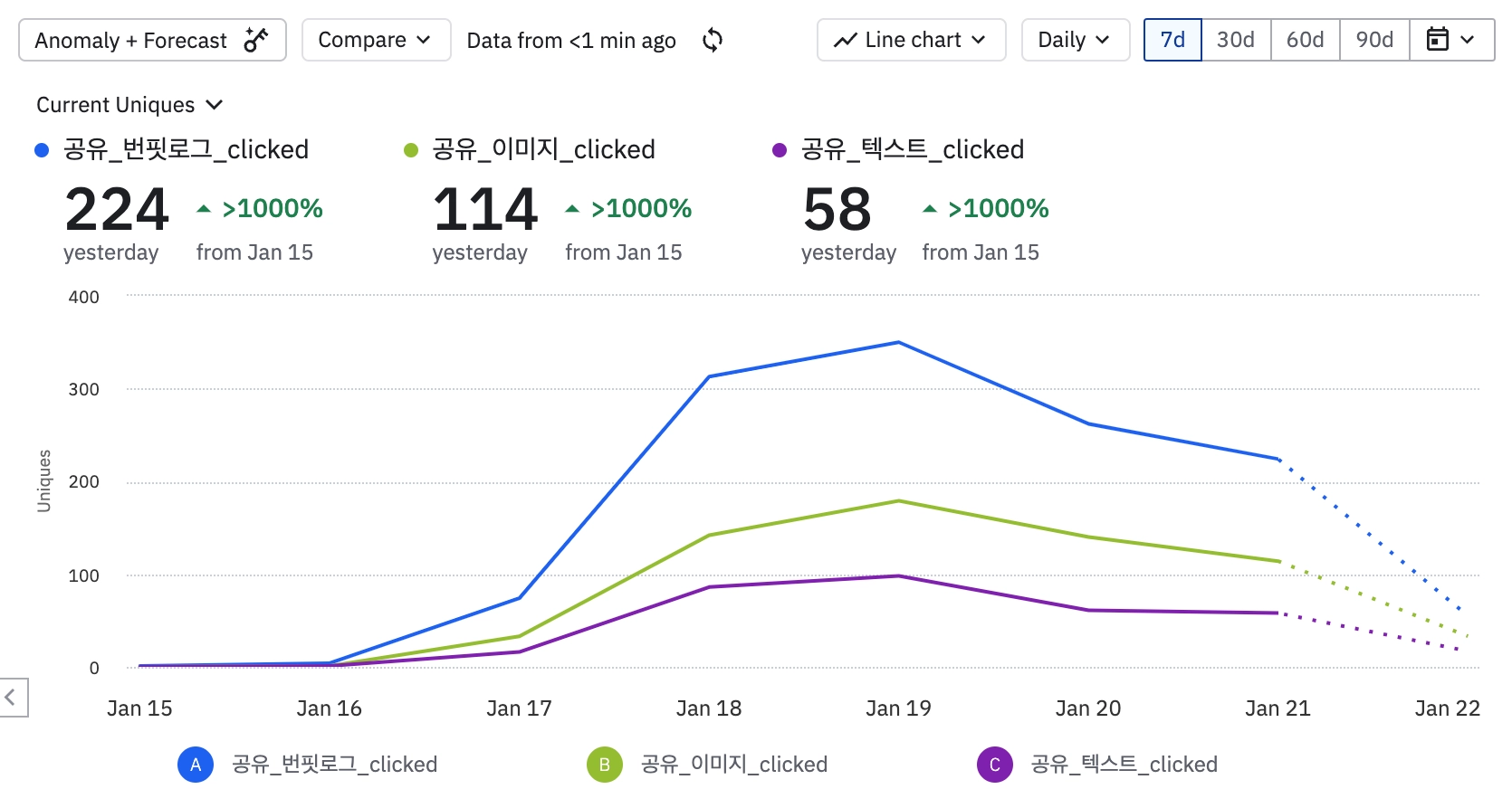Toggle 공유_텍스트_clicked series in bottom legend
Image resolution: width=1512 pixels, height=789 pixels.
pos(1124,765)
